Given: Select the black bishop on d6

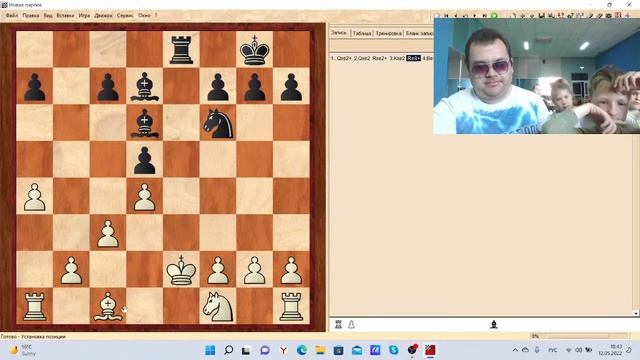Looking at the screenshot, I should click(x=144, y=123).
